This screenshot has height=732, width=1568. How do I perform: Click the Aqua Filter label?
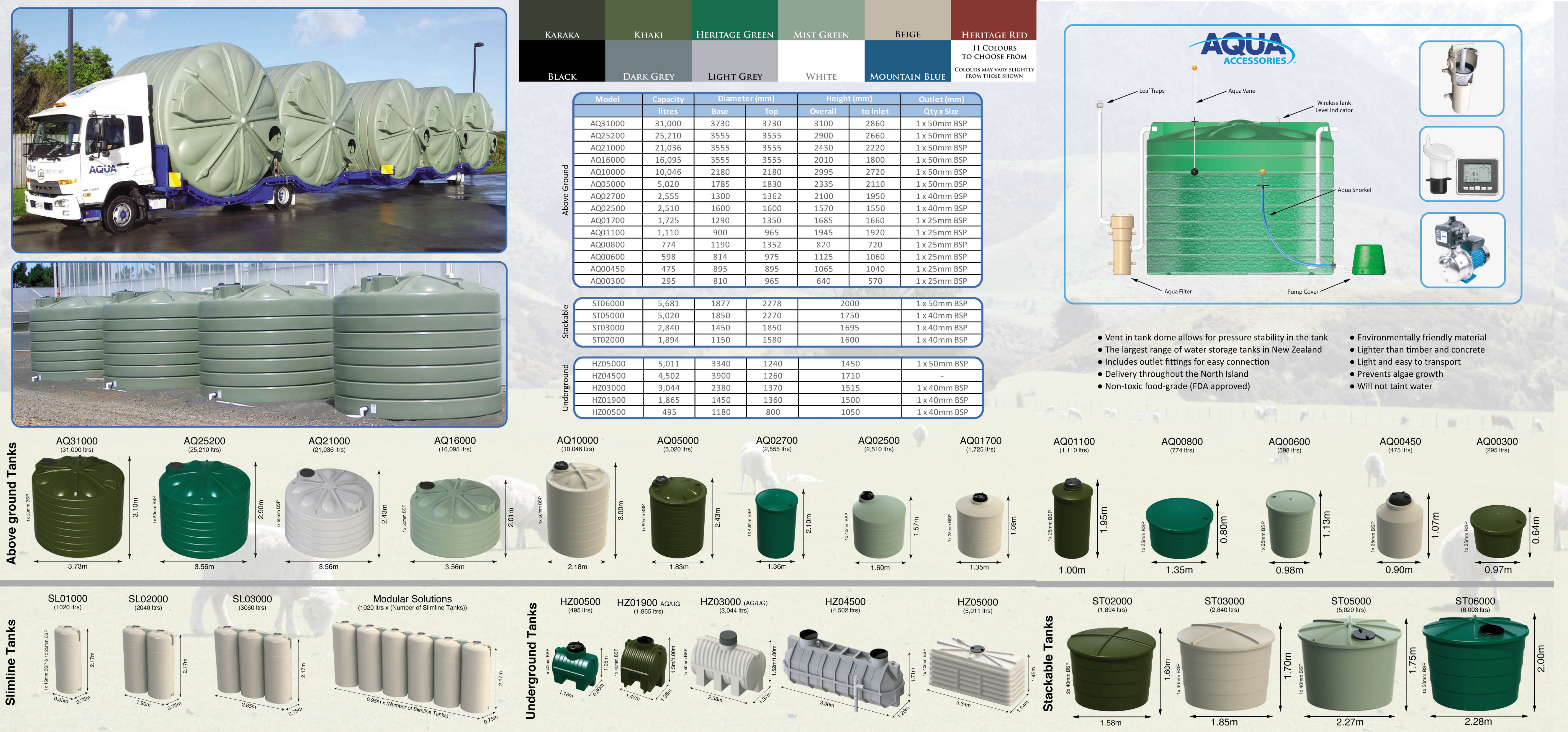[x=1178, y=292]
